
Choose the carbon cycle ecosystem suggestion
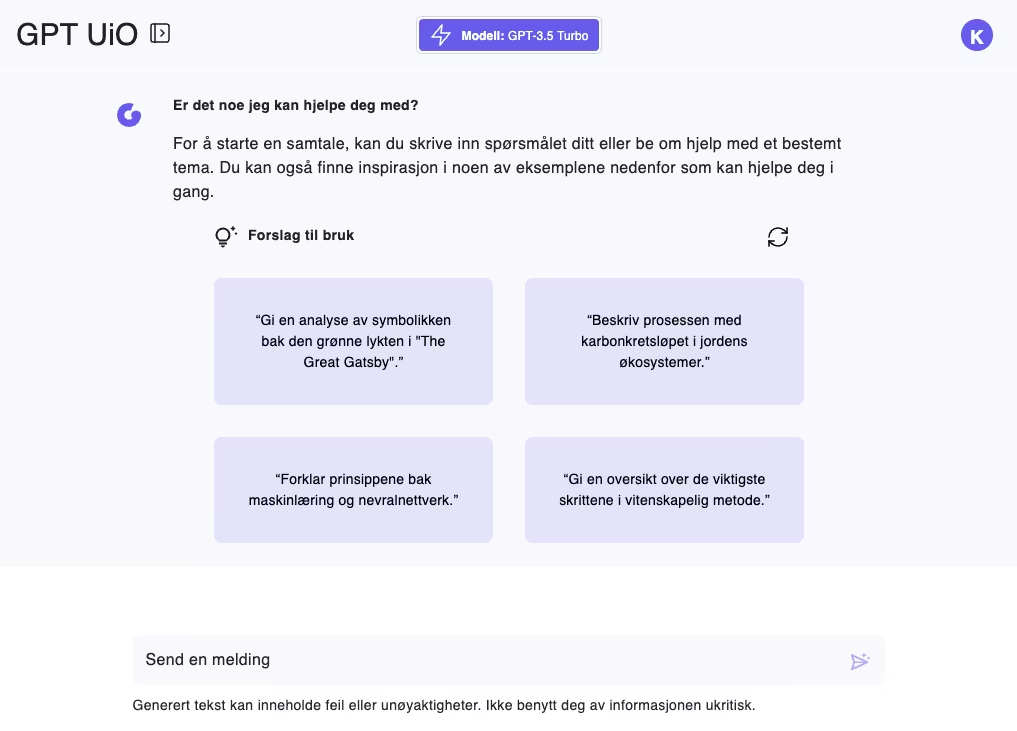(664, 341)
